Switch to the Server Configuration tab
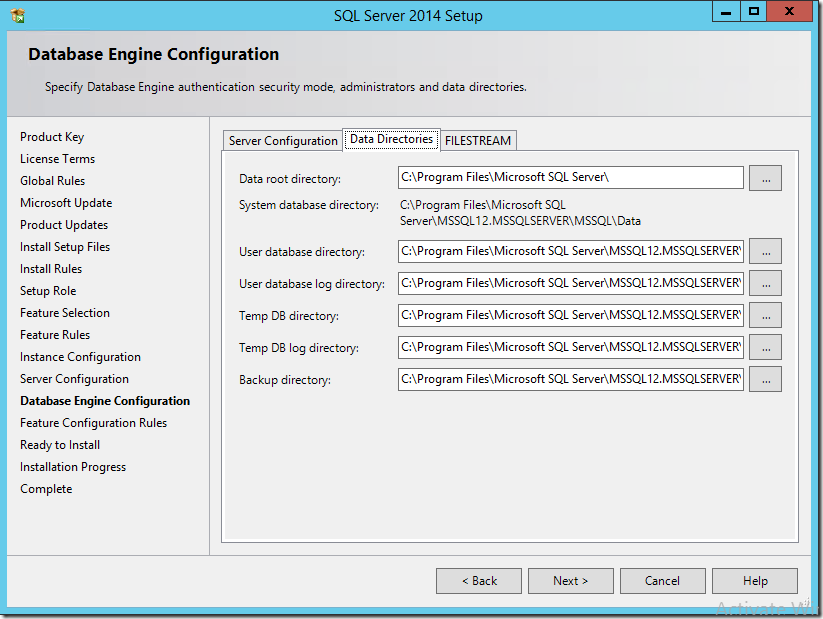This screenshot has width=823, height=619. click(283, 141)
